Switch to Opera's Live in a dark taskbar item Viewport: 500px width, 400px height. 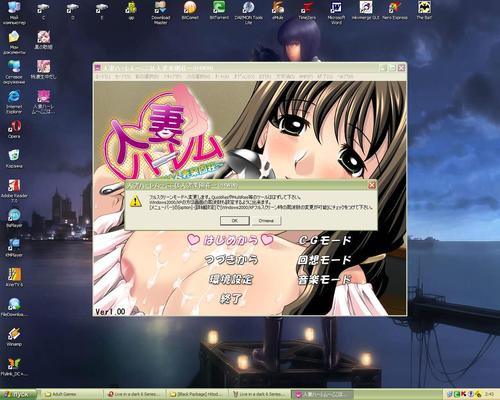135,395
